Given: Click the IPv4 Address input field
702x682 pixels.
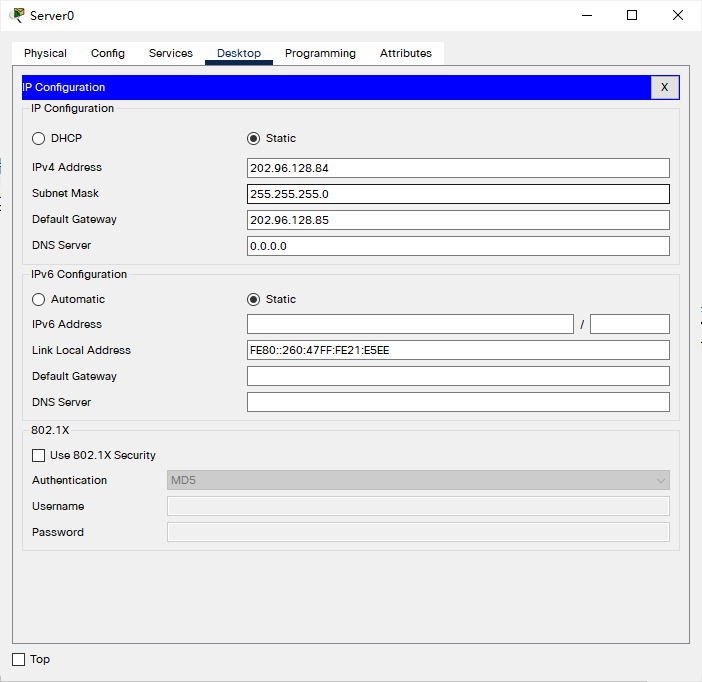Looking at the screenshot, I should 458,168.
